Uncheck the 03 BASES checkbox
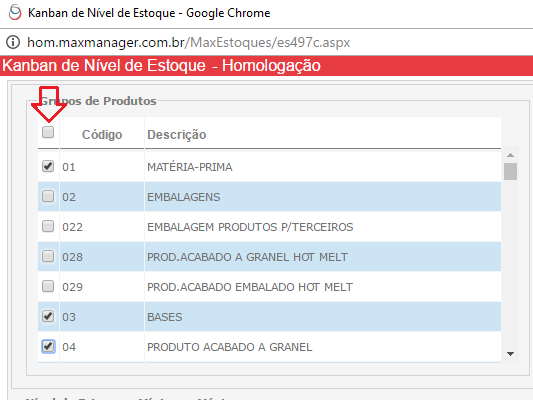This screenshot has height=400, width=533. [x=48, y=316]
